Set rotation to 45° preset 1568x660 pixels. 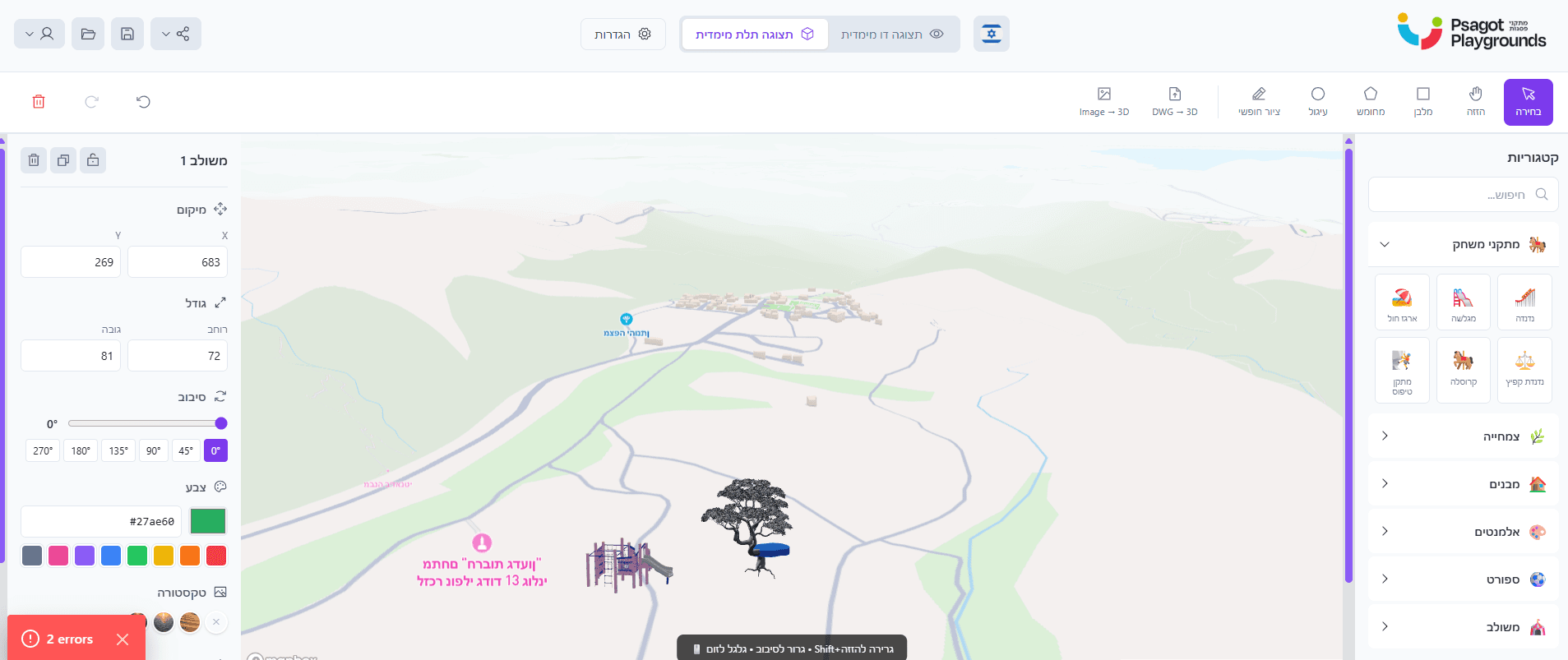tap(186, 450)
